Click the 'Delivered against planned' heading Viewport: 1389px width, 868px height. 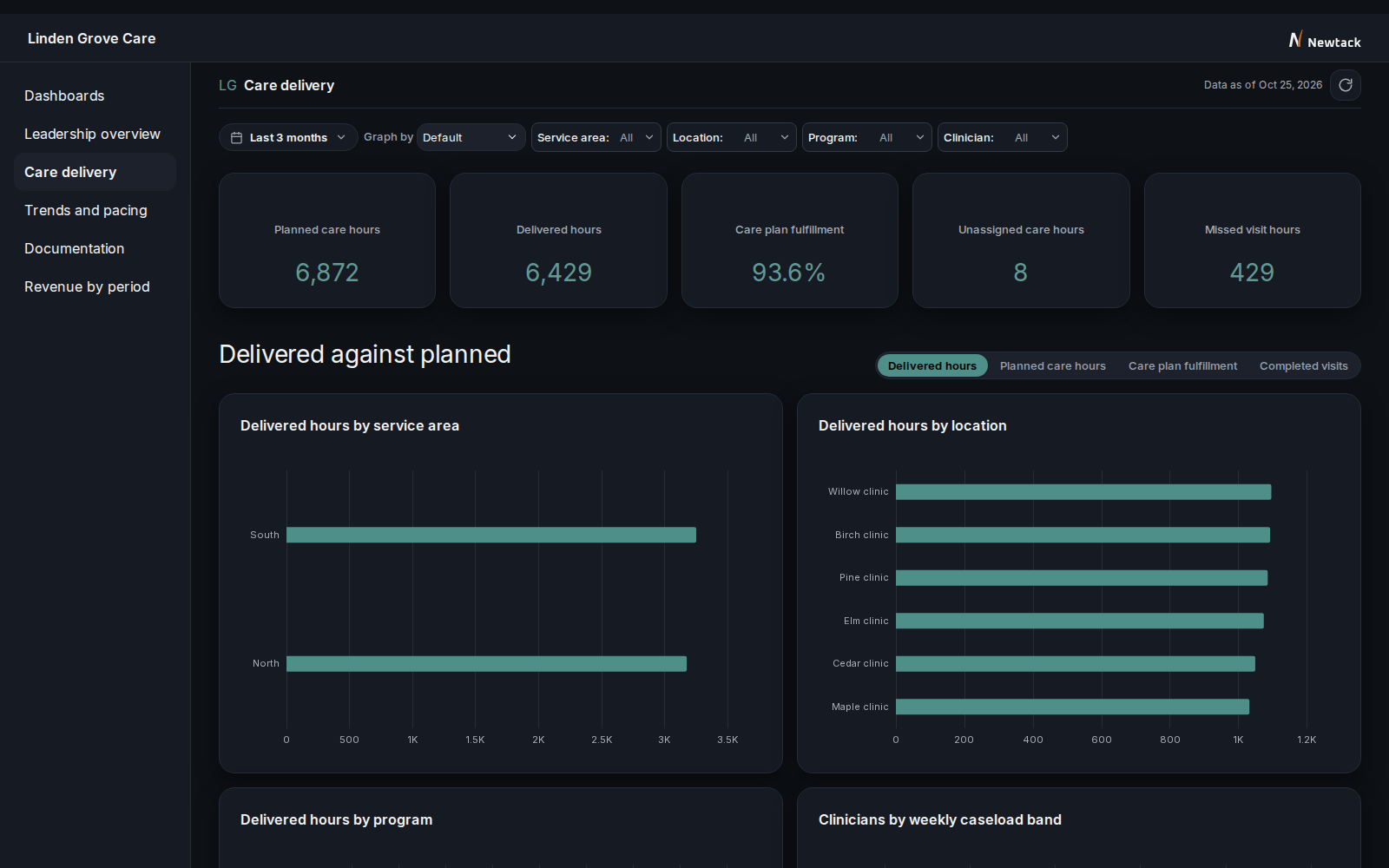(365, 354)
